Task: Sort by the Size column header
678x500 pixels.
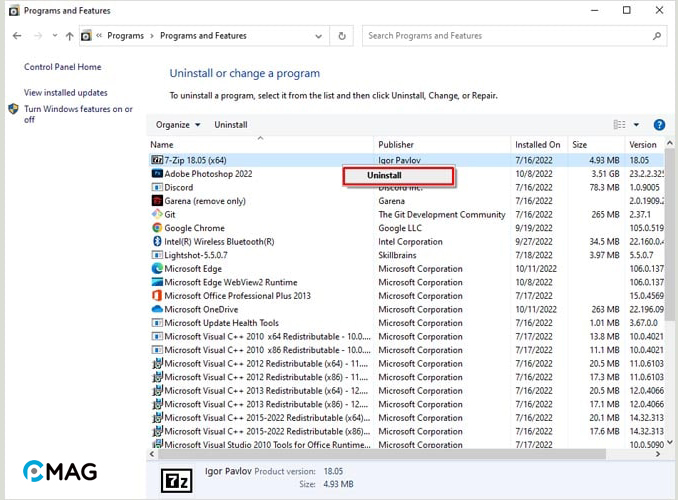Action: tap(596, 144)
